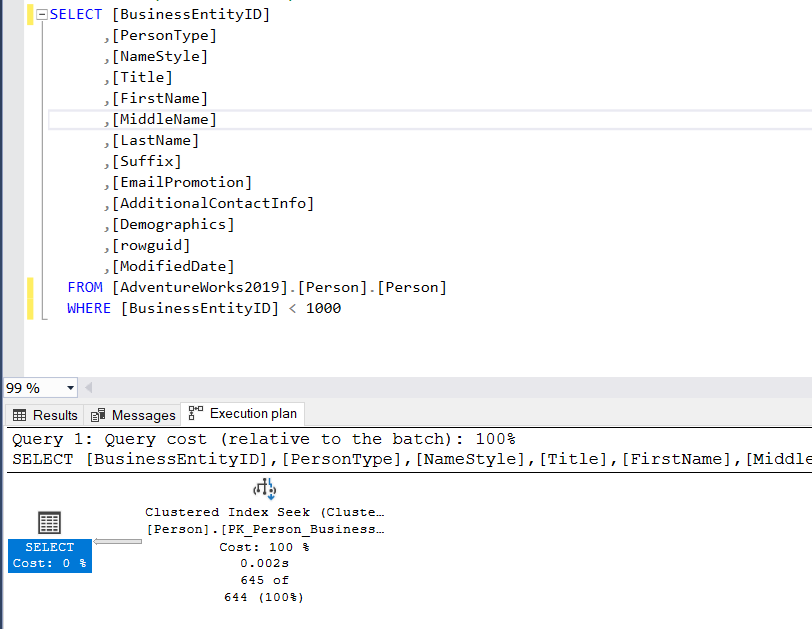Screen dimensions: 812x629
Task: Click the WHERE keyword
Action: [89, 308]
